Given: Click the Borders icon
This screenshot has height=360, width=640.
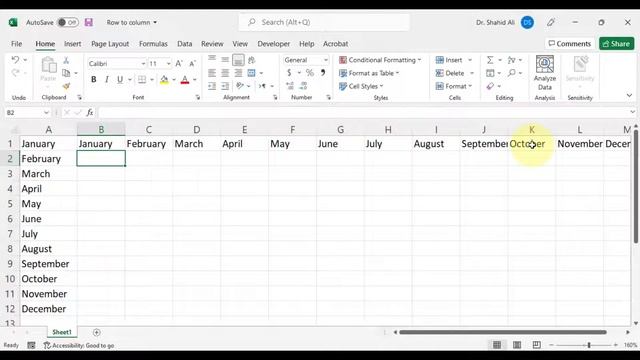Looking at the screenshot, I should point(142,79).
